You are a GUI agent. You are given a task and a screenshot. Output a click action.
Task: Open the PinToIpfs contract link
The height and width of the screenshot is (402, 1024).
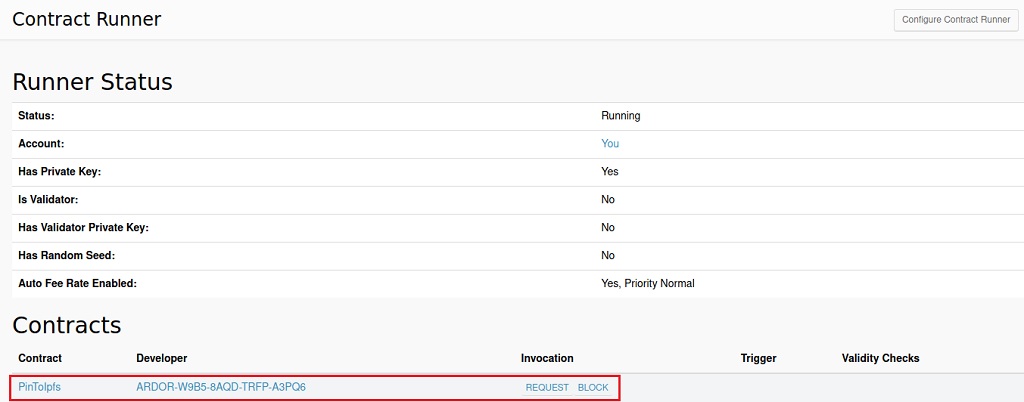click(40, 387)
